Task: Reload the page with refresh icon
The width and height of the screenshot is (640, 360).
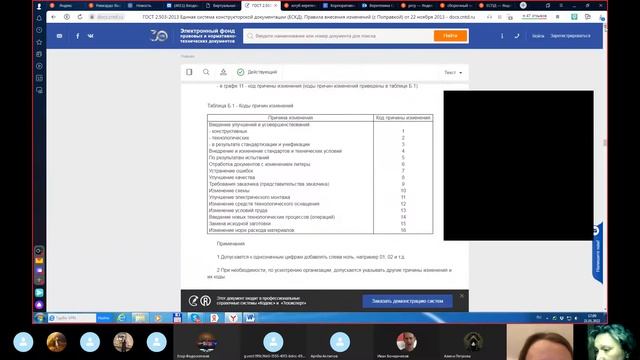Action: click(80, 17)
